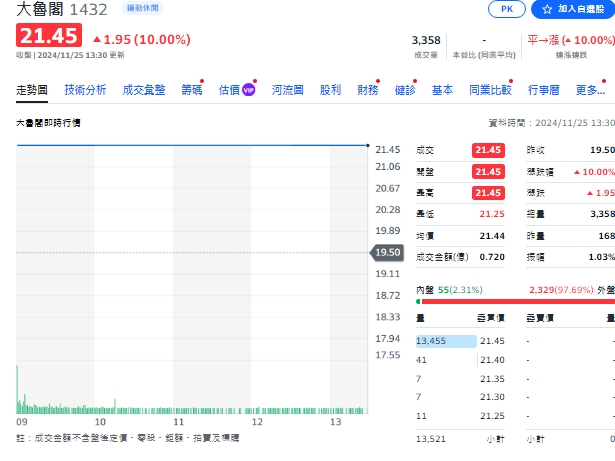Click the 運動休閒 category tag

[142, 8]
